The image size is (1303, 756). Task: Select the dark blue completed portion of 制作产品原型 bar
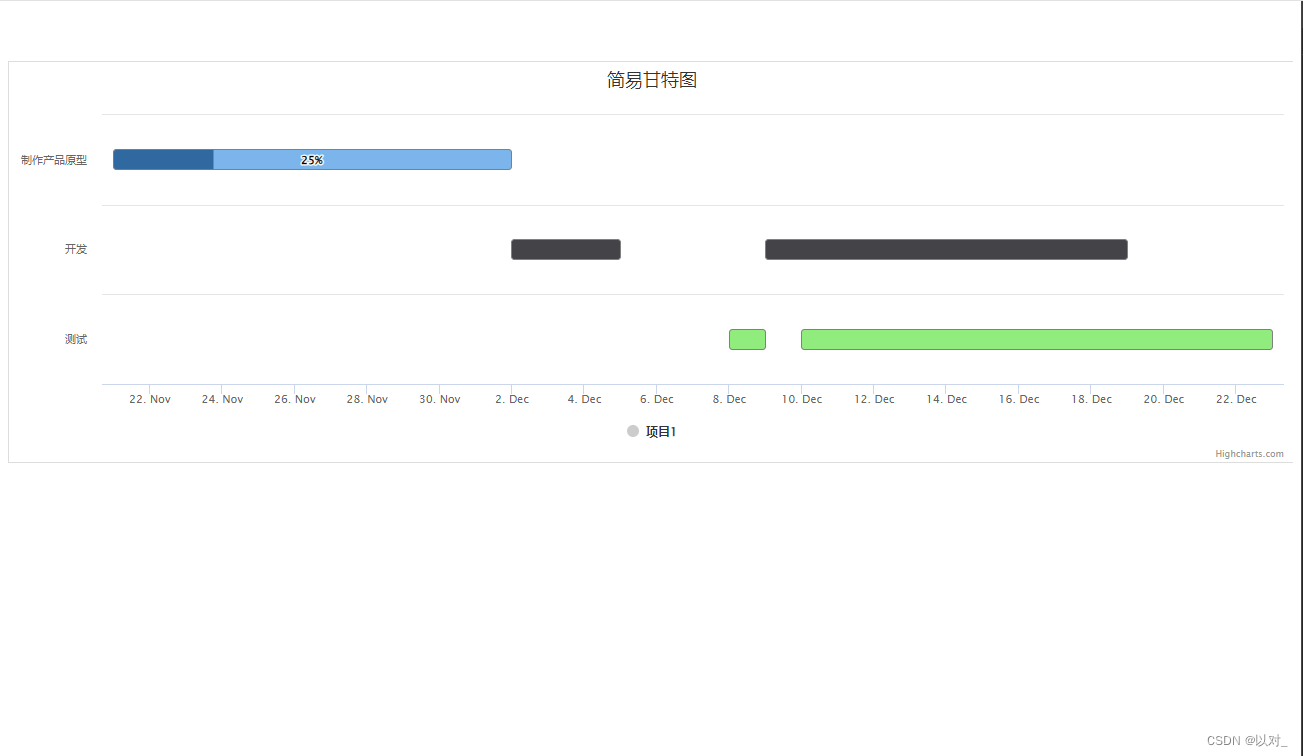click(x=163, y=160)
